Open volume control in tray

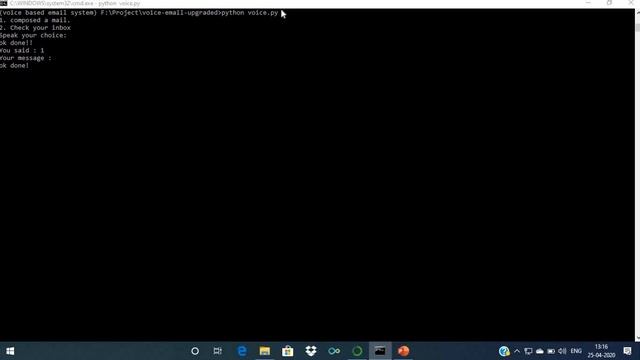(562, 351)
